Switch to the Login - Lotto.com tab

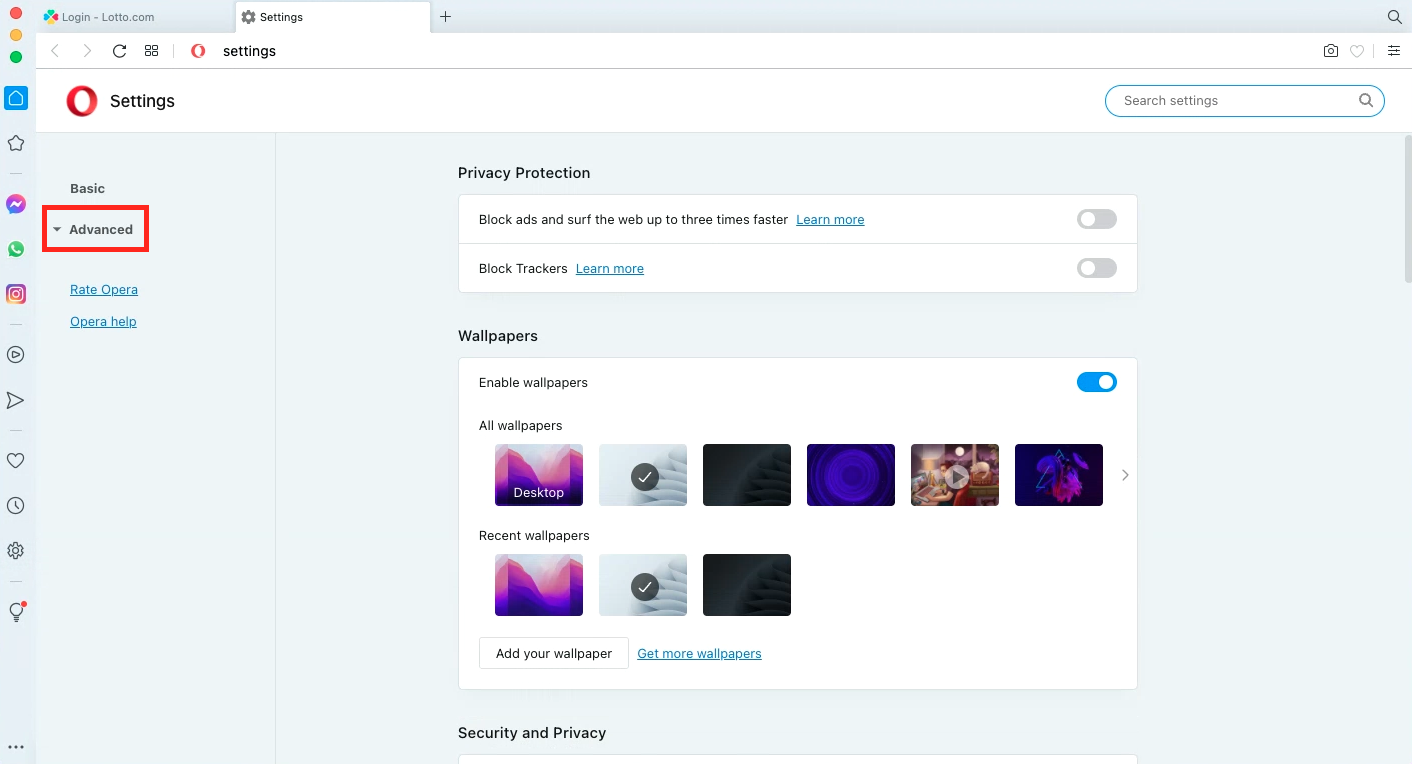[x=134, y=17]
